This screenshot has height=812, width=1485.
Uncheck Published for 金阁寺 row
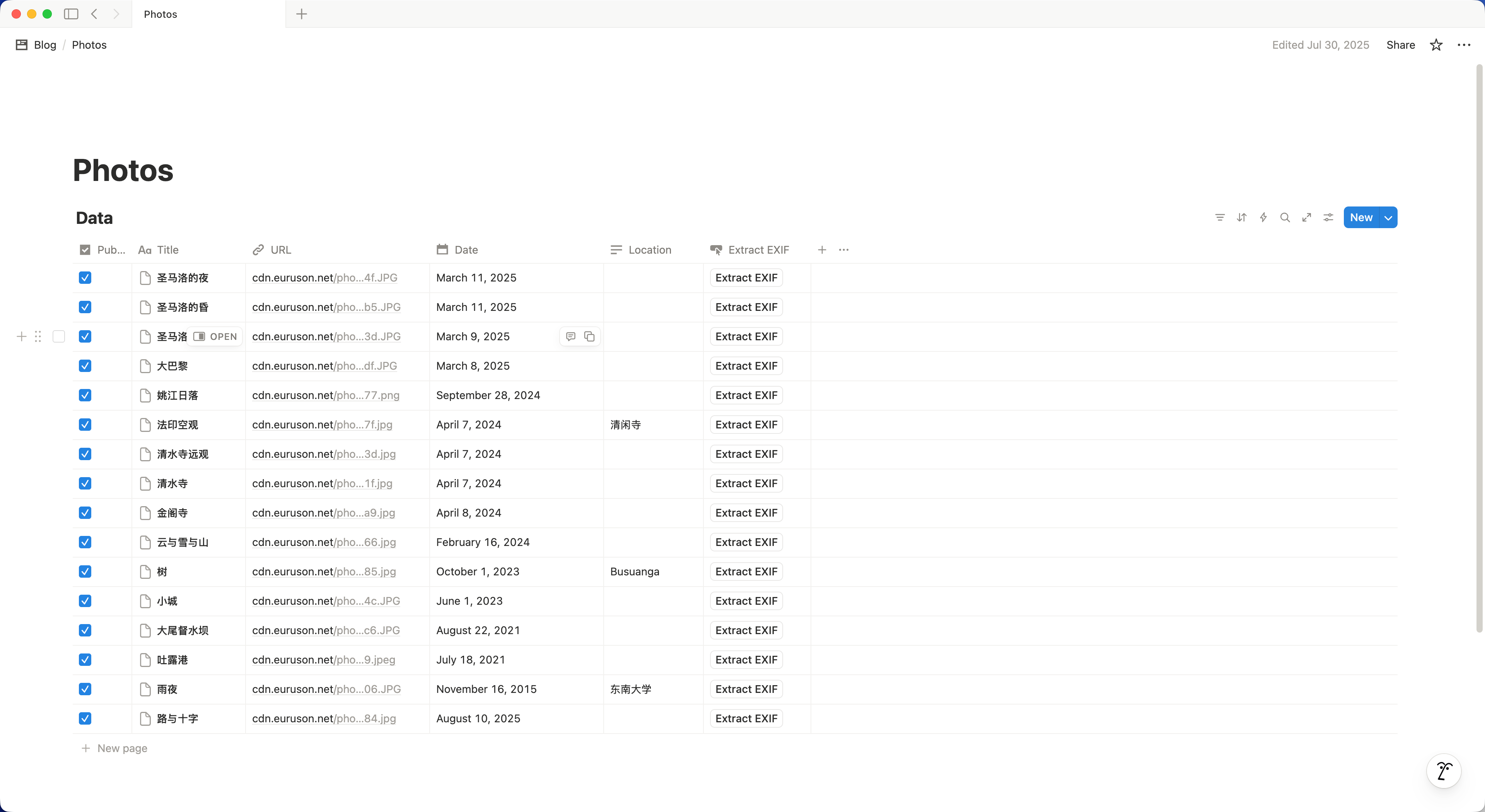point(85,513)
